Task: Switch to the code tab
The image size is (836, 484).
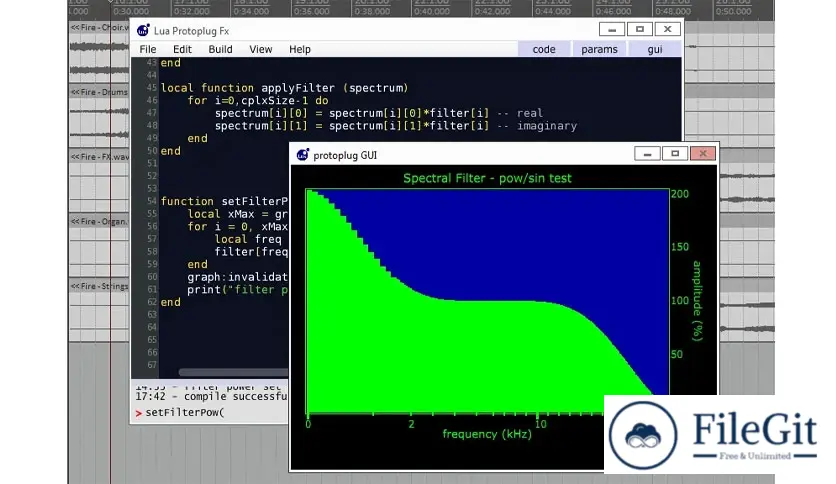Action: [544, 49]
